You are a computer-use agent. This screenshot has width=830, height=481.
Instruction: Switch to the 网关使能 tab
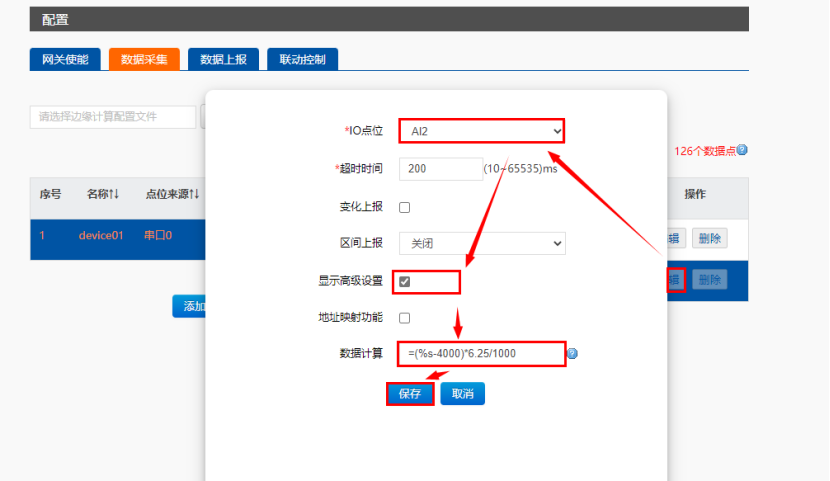click(65, 59)
